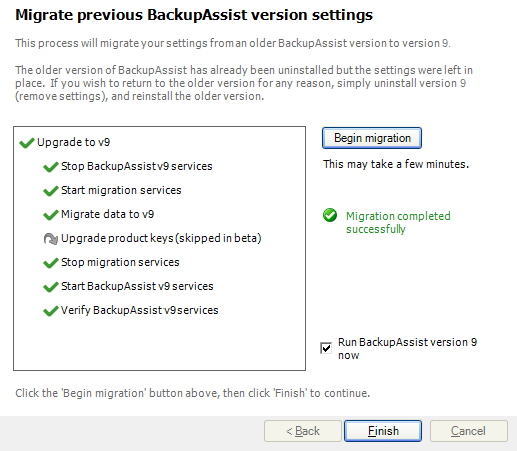Click Finish to complete the wizard
The image size is (517, 451).
click(x=383, y=431)
